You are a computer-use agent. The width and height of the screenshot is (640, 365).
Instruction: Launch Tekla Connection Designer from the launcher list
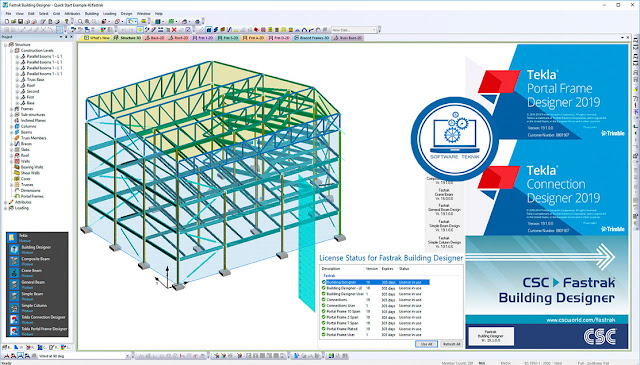point(37,319)
